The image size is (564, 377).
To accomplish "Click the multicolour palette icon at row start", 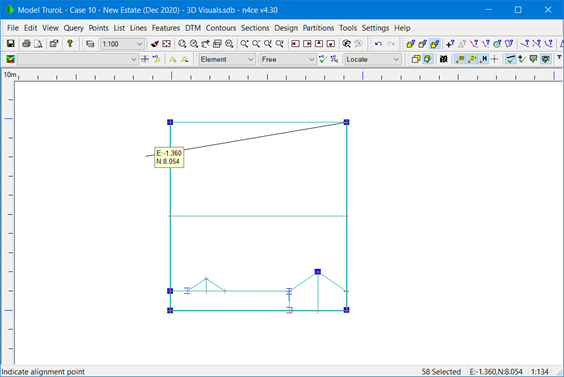I will [11, 59].
